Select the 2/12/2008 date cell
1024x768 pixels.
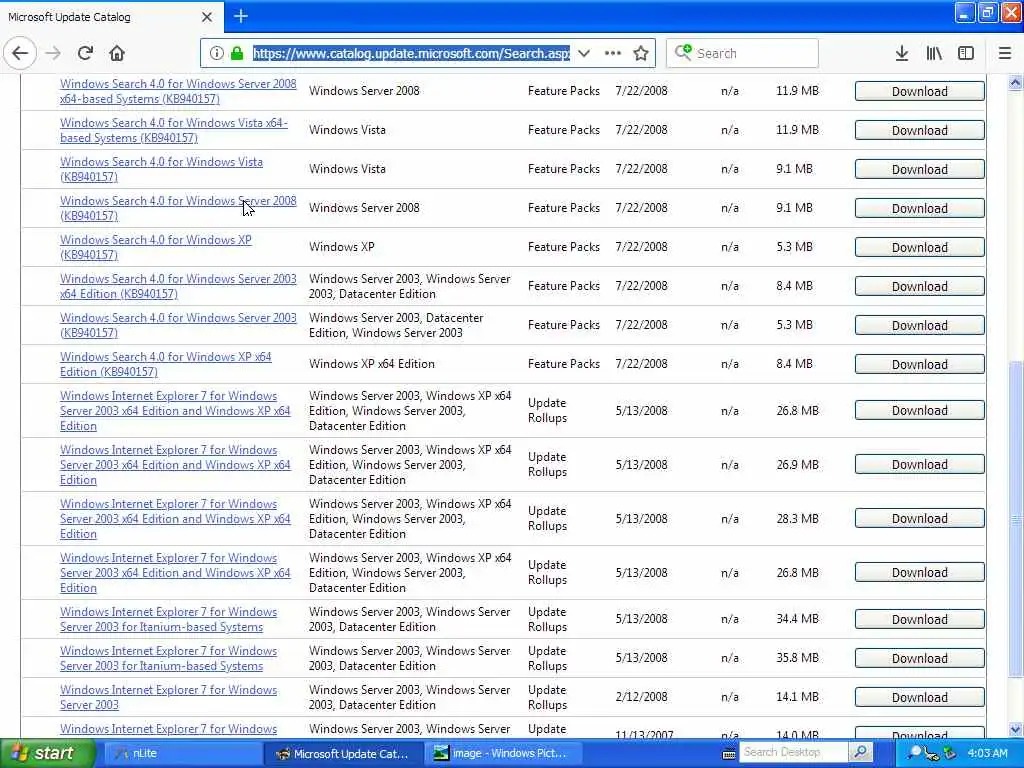point(641,697)
